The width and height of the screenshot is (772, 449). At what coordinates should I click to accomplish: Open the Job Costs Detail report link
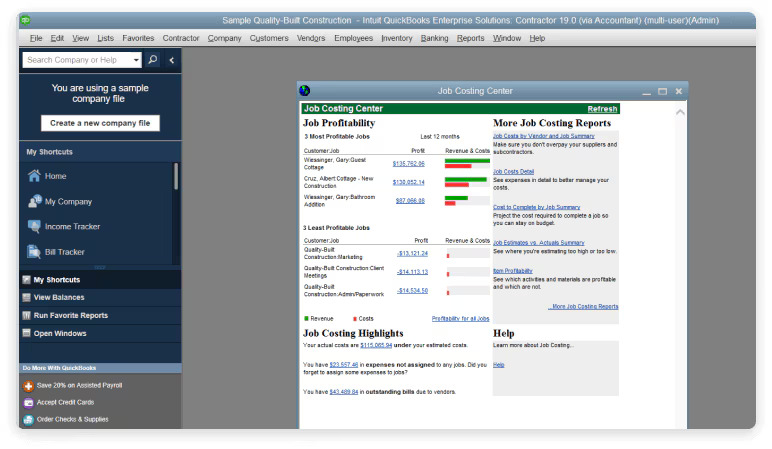pos(514,171)
